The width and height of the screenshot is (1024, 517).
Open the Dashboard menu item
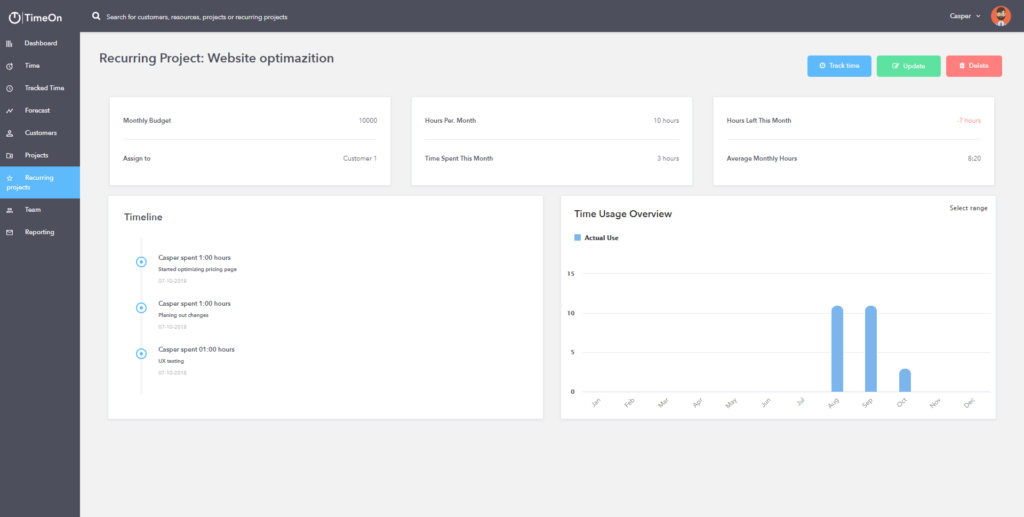click(x=40, y=43)
